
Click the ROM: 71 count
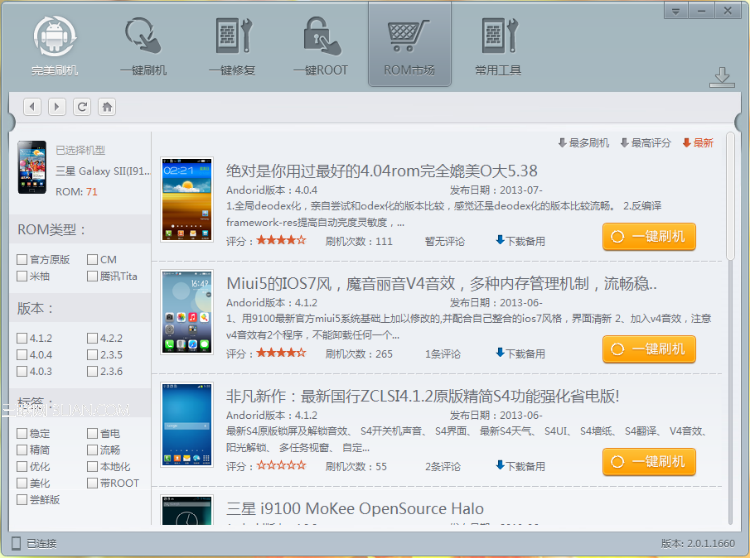coord(76,192)
